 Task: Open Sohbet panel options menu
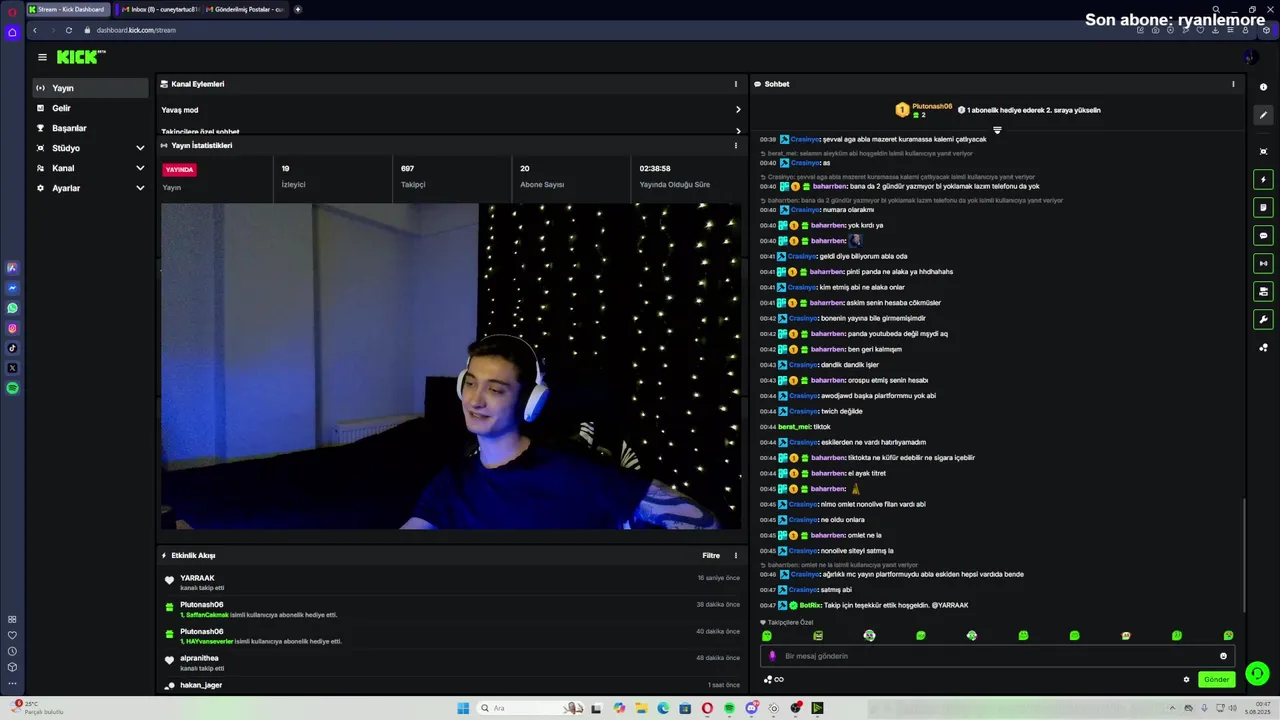(1233, 84)
